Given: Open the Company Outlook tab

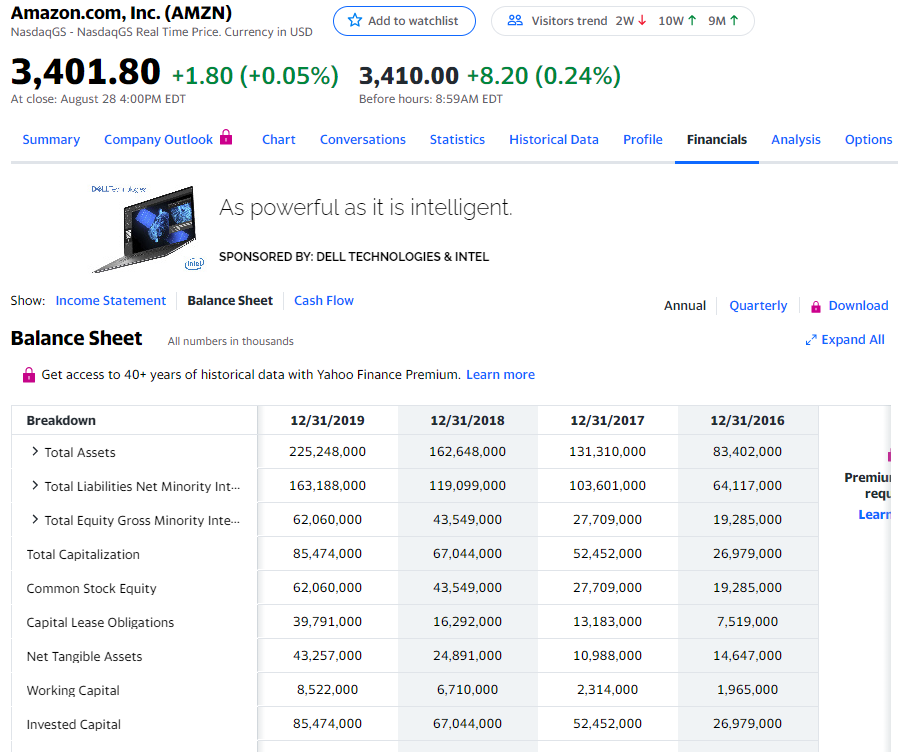Looking at the screenshot, I should 158,139.
